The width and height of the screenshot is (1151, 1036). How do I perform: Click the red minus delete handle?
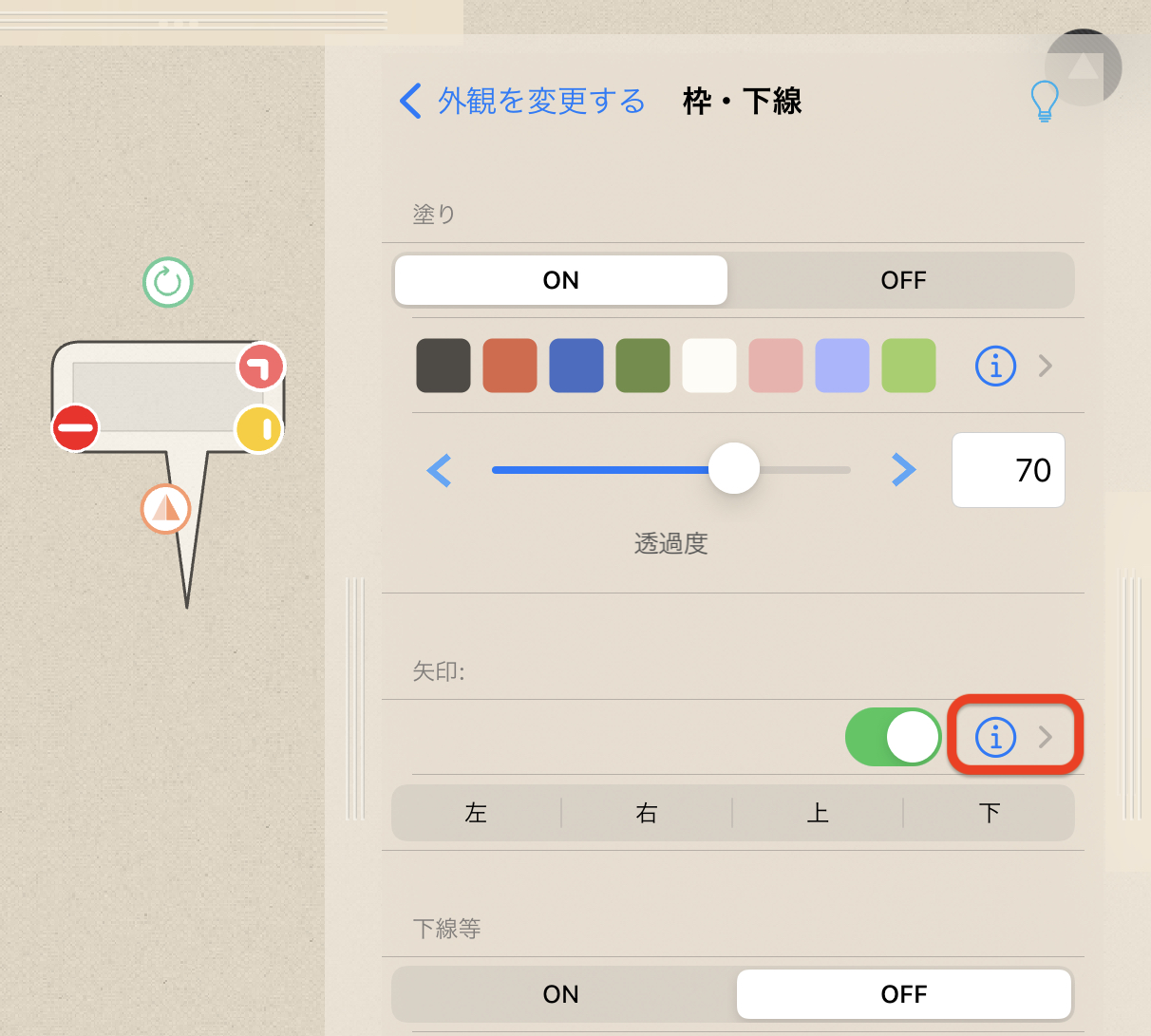pos(75,427)
